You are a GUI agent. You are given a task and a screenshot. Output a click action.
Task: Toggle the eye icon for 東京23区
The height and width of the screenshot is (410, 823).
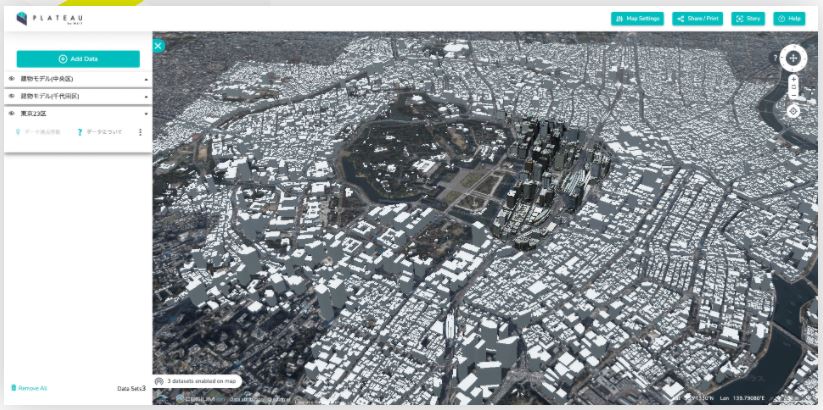[x=12, y=114]
